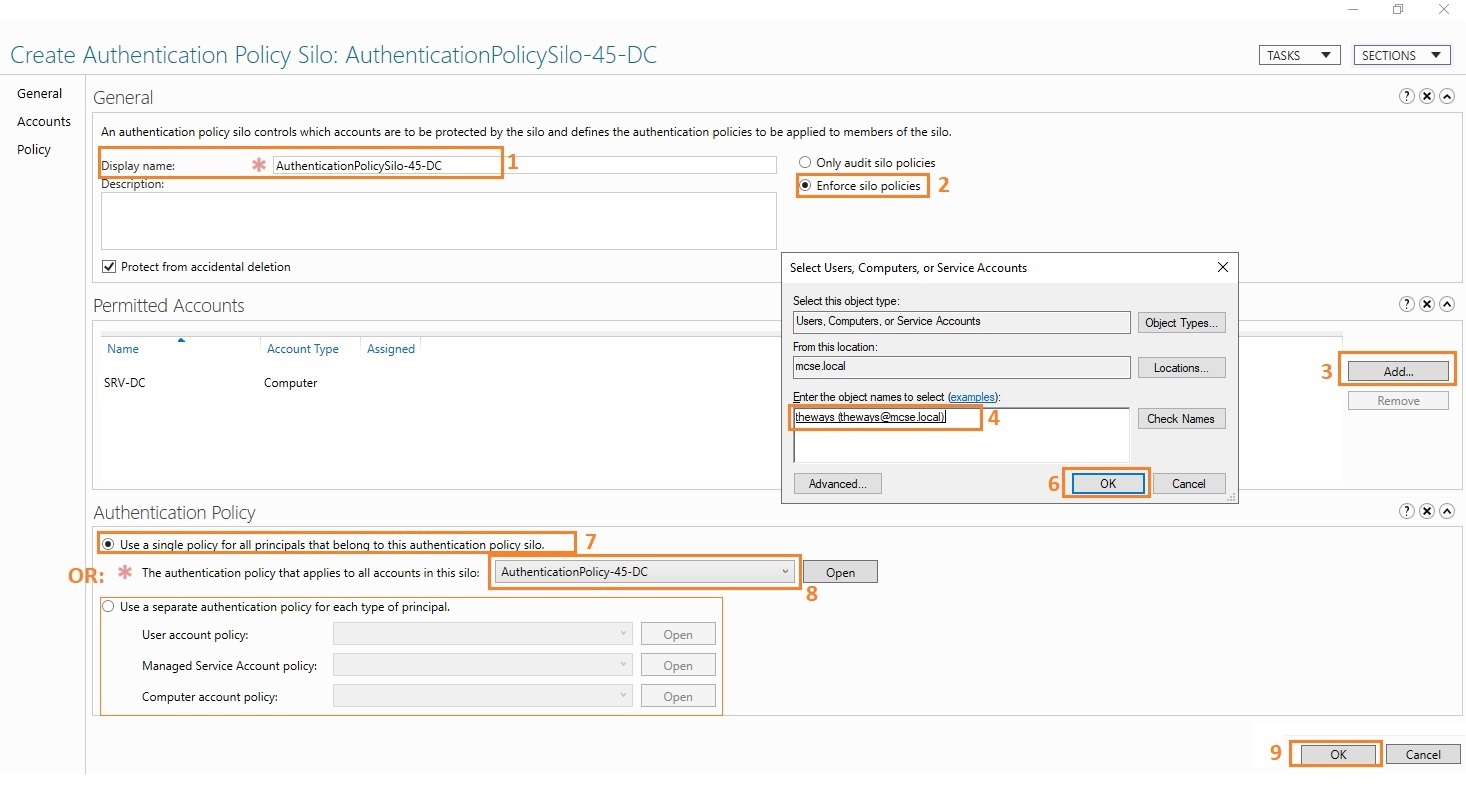Open help for the General section
This screenshot has width=1466, height=810.
click(x=1407, y=95)
